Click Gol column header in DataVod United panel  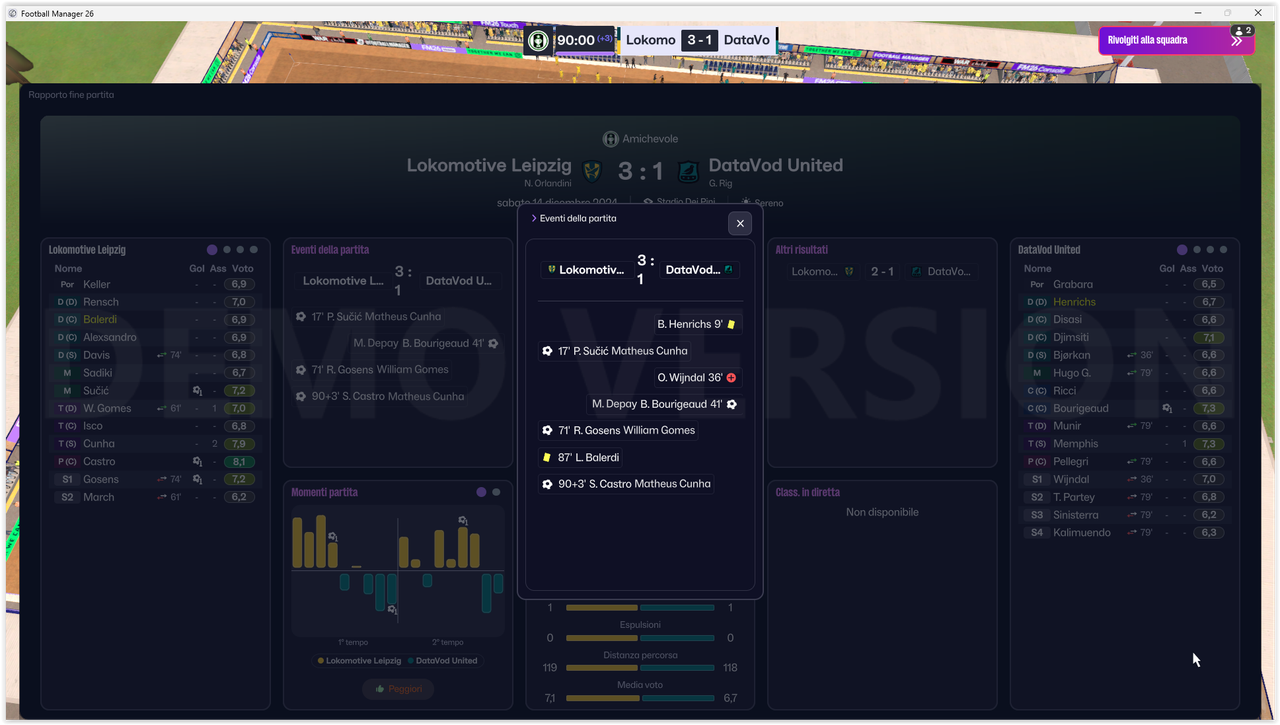tap(1167, 269)
